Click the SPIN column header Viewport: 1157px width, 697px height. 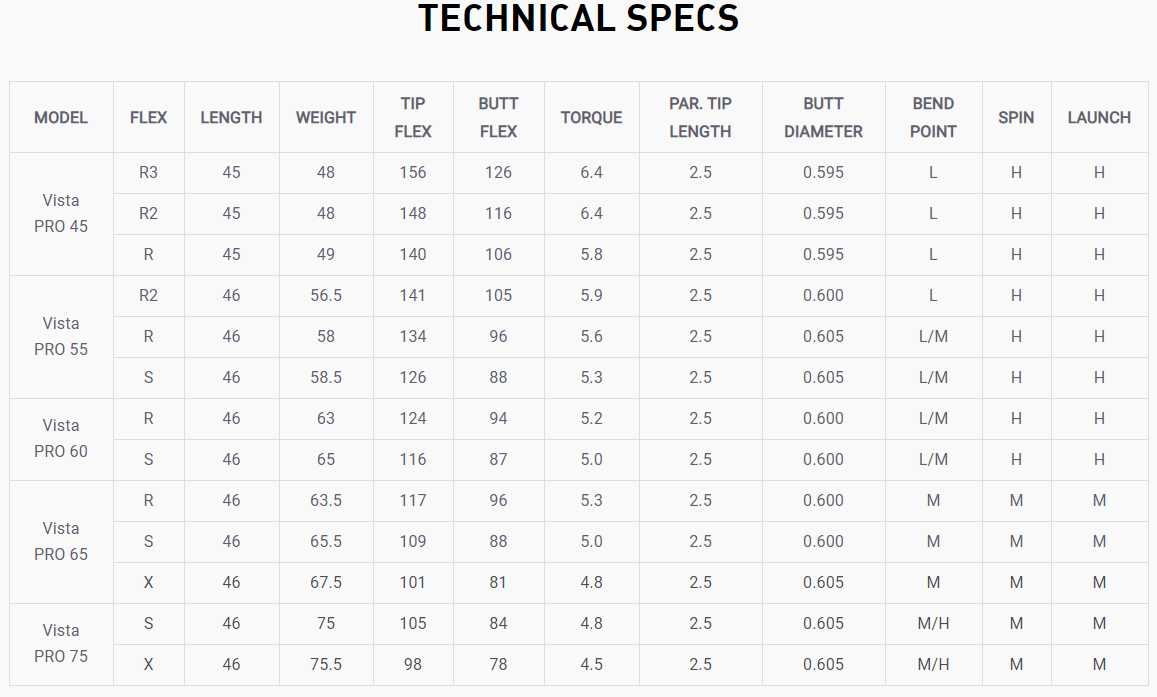point(1016,117)
